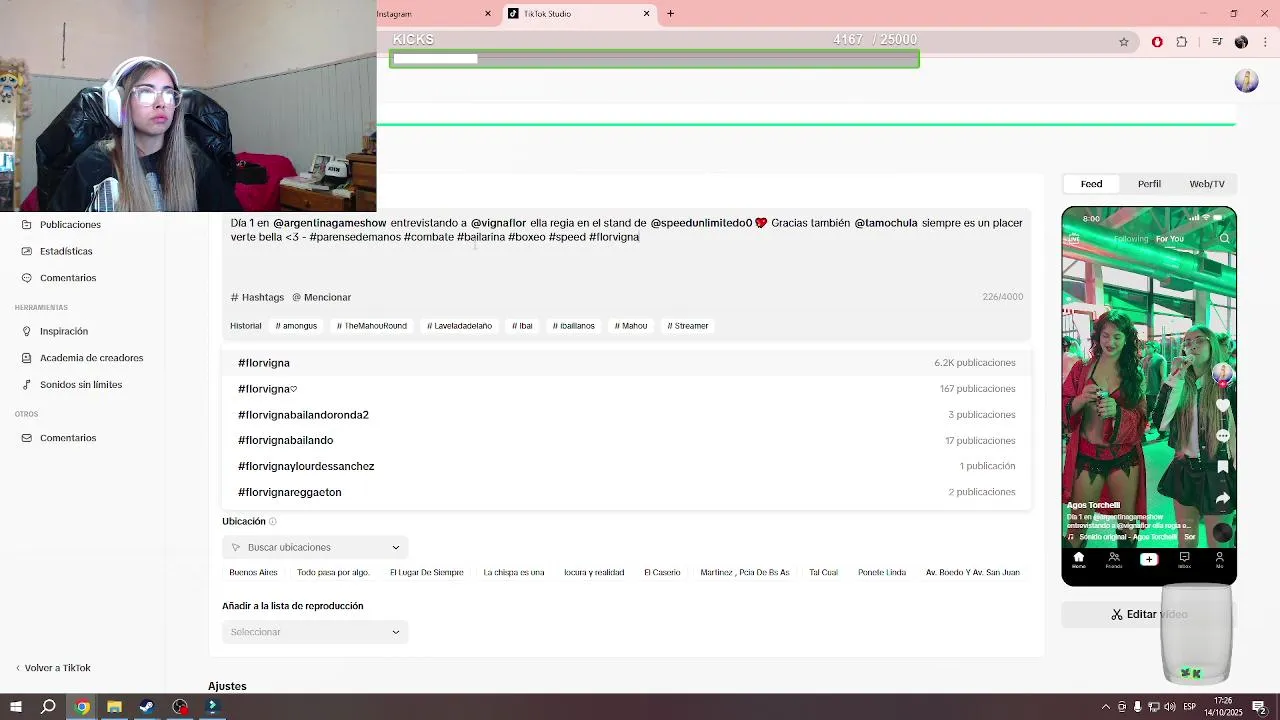
Task: Open Comentarios under Publicaciones section
Action: point(60,278)
